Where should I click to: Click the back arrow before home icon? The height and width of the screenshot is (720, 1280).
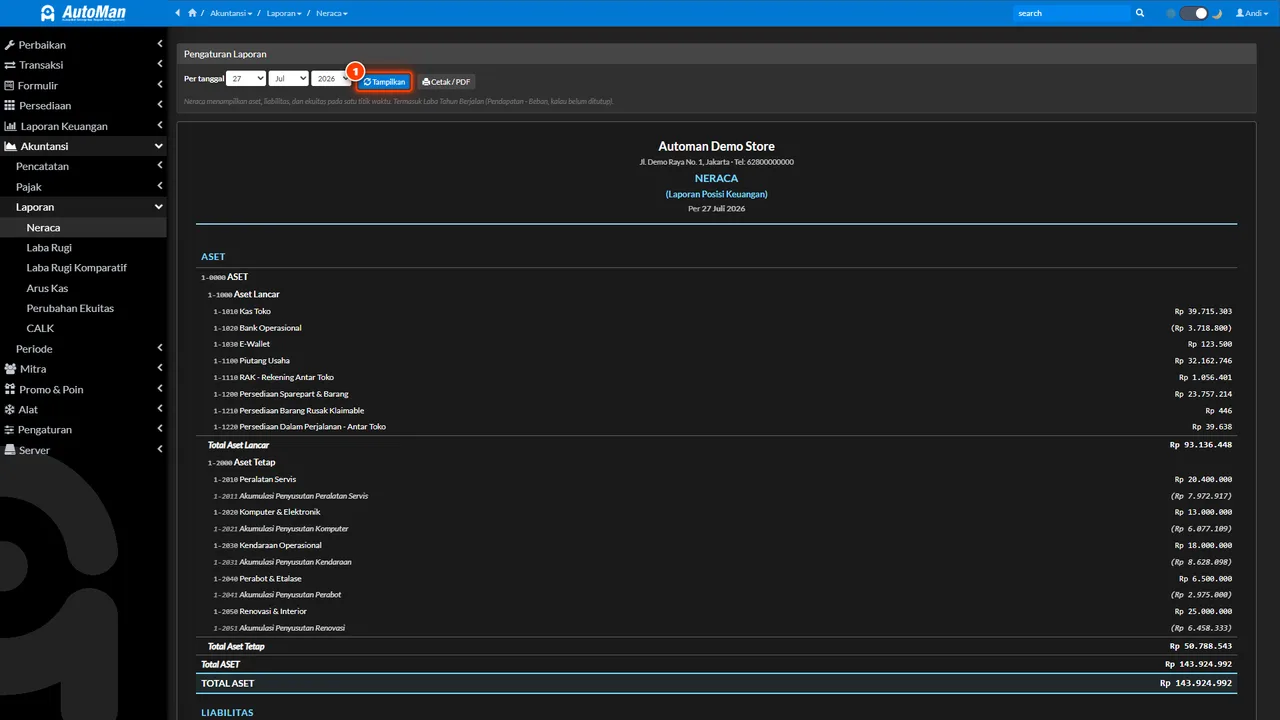click(x=178, y=13)
